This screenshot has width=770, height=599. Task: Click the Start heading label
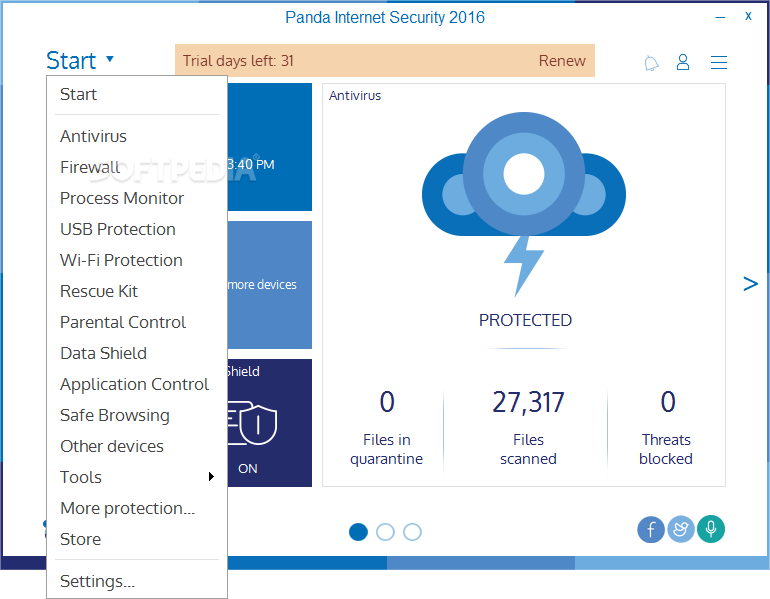[71, 60]
